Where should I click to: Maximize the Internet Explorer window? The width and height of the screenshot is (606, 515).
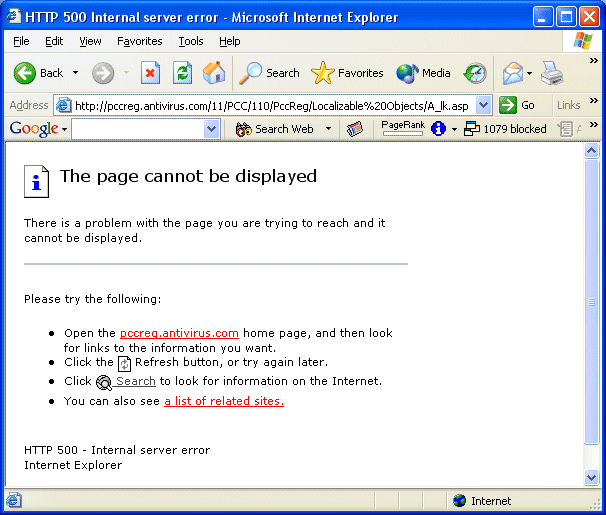[566, 17]
